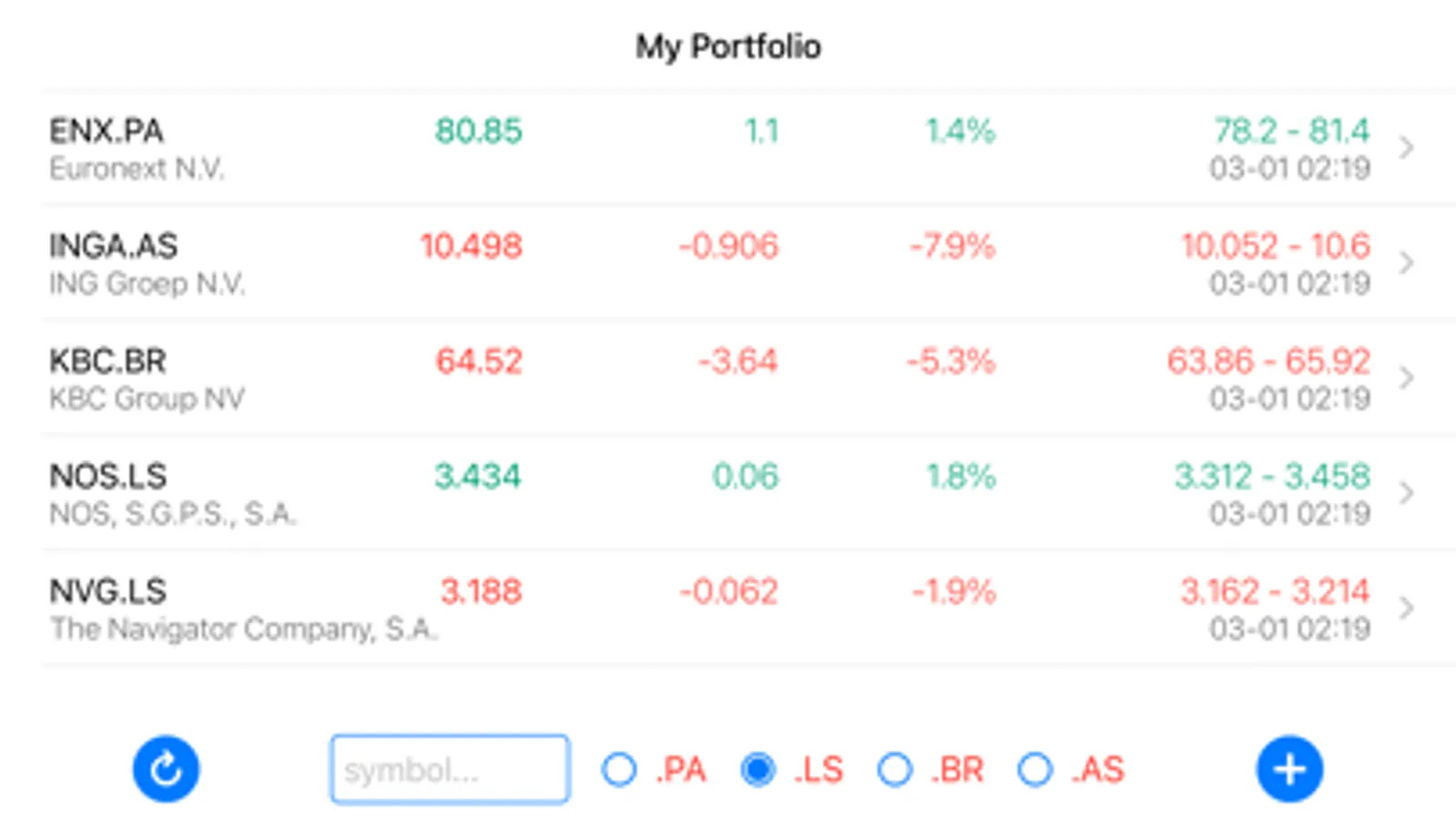Click the ENX.PA price 80.85
This screenshot has height=820, width=1456.
478,131
